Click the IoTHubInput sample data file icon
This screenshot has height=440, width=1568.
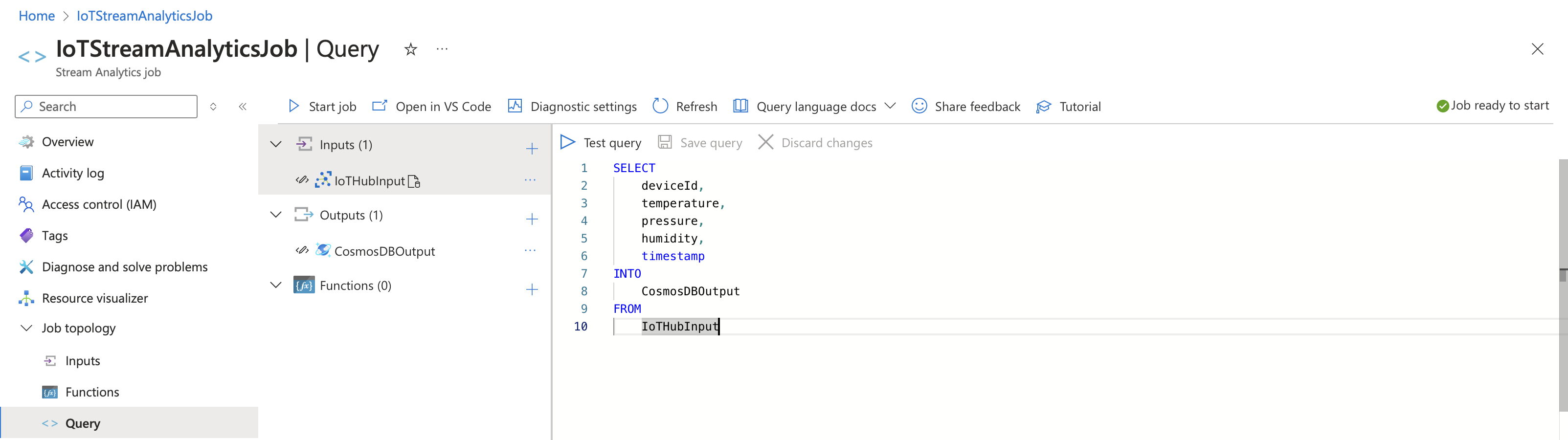tap(415, 181)
